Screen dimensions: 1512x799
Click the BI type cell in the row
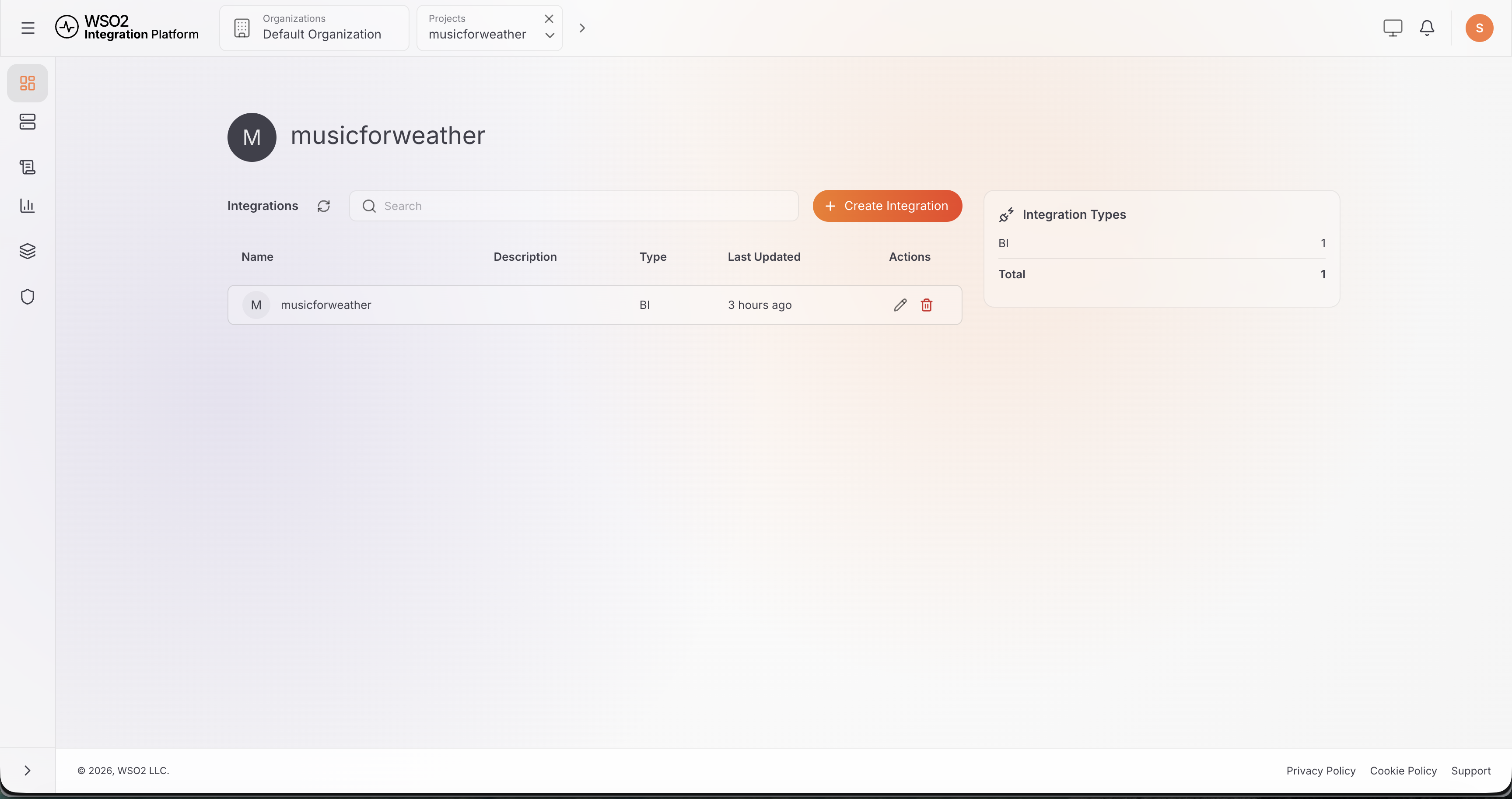pos(644,305)
